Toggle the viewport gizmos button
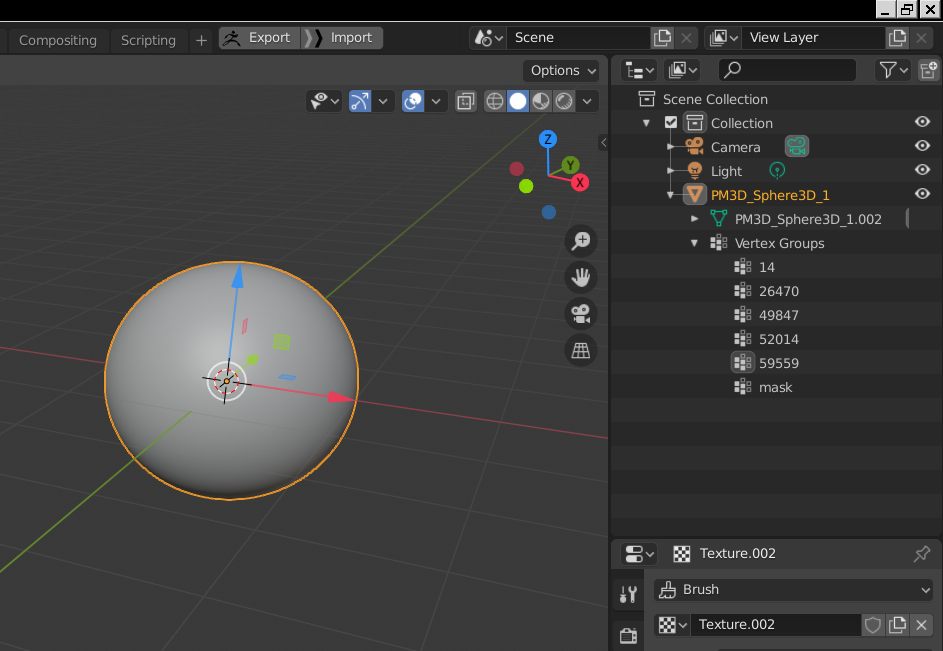The image size is (943, 651). (360, 101)
